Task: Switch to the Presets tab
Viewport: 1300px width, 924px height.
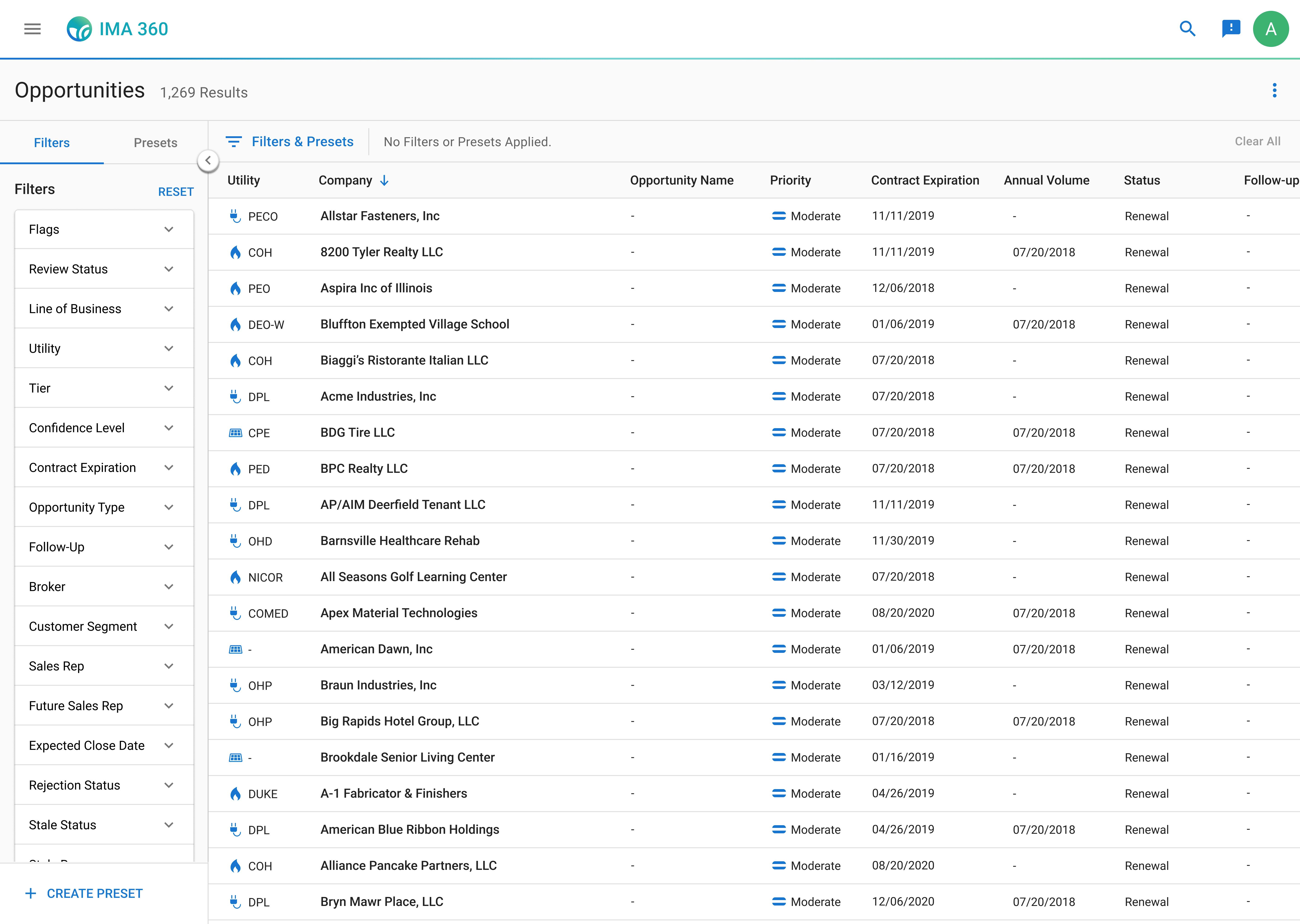Action: pyautogui.click(x=155, y=143)
